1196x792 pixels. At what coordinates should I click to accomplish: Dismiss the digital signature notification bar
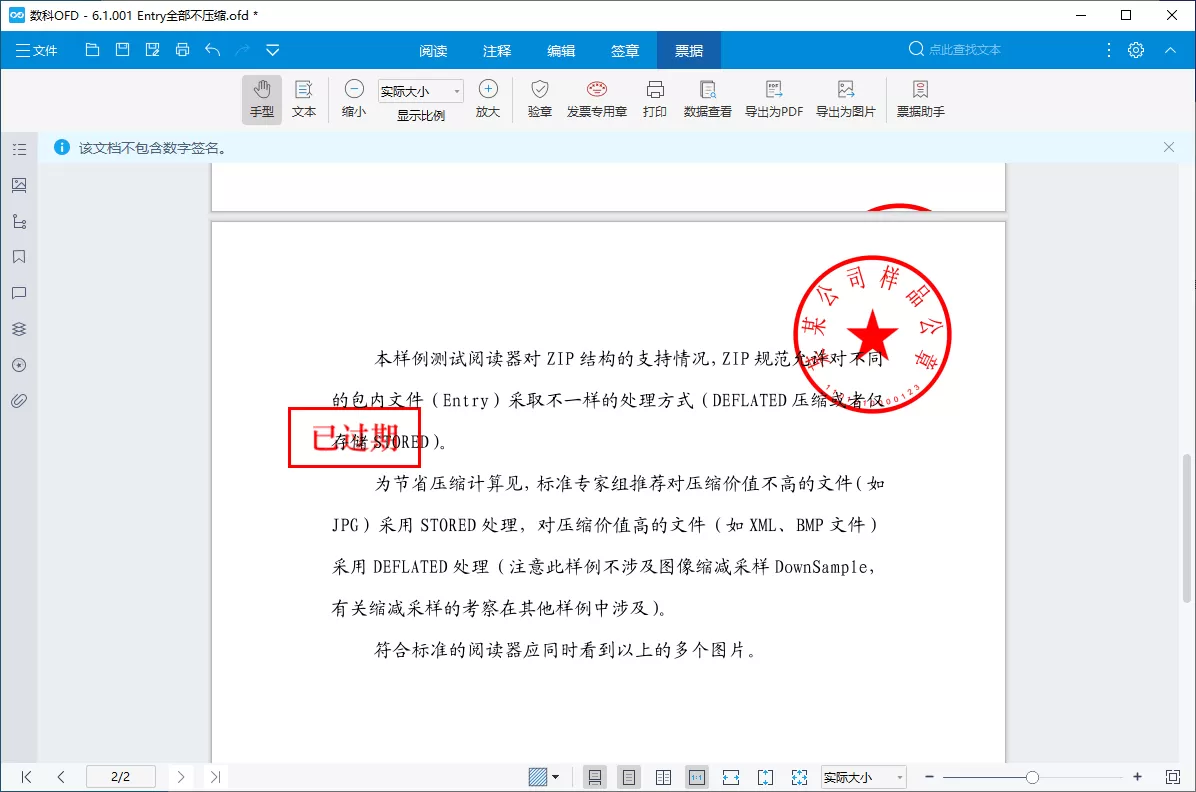point(1168,147)
